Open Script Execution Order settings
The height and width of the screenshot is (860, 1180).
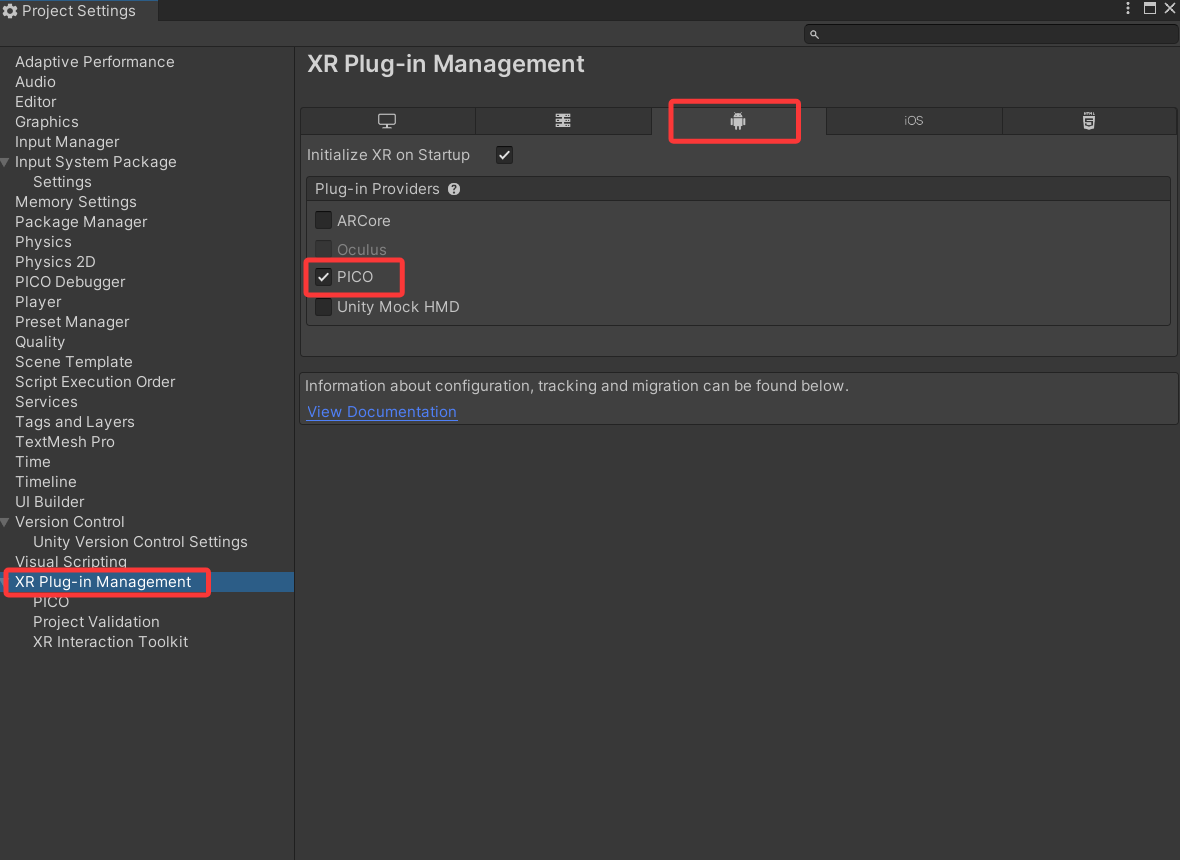[95, 382]
